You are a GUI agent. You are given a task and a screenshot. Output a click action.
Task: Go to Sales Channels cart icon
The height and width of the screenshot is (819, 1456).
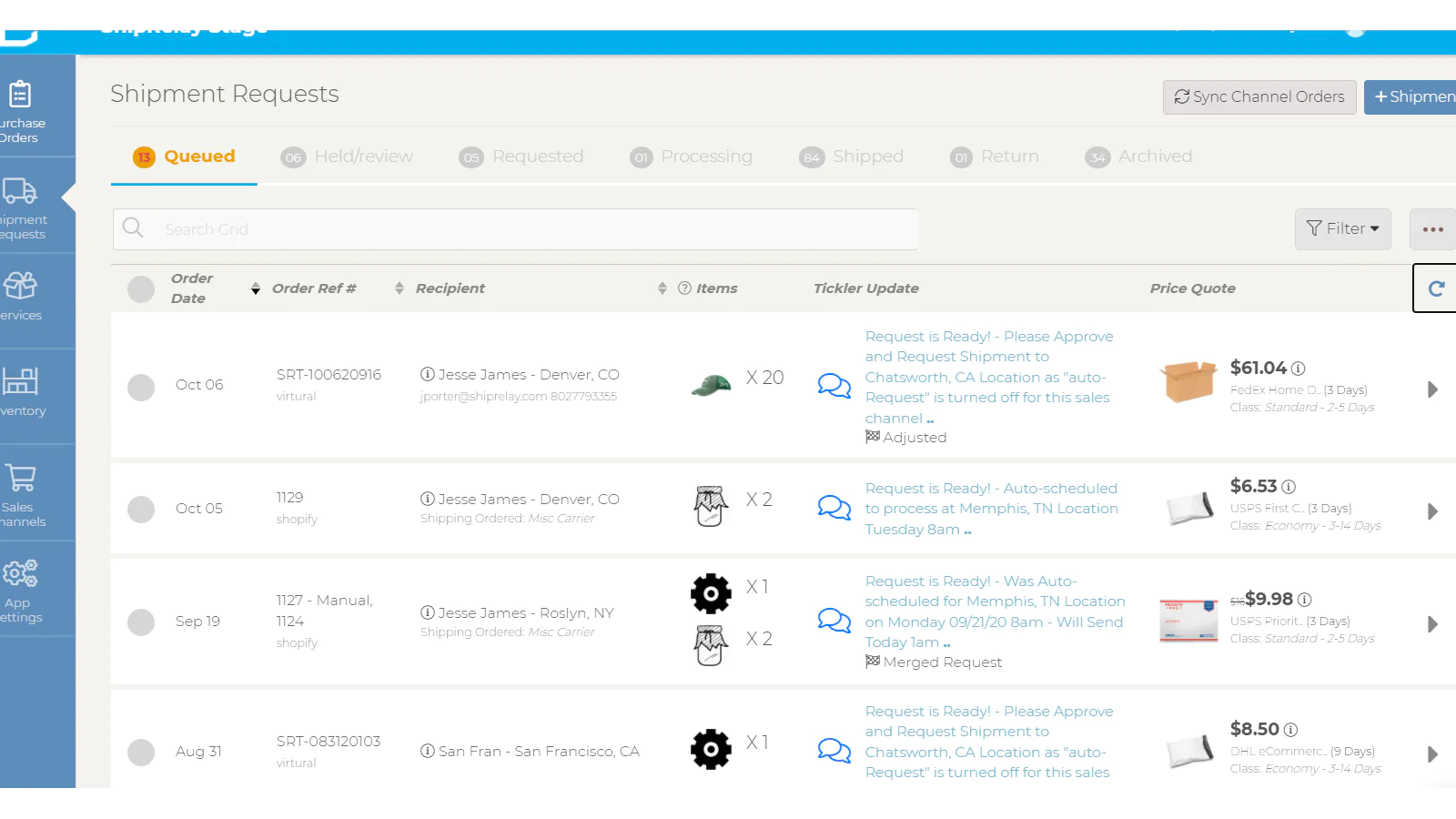(x=20, y=478)
